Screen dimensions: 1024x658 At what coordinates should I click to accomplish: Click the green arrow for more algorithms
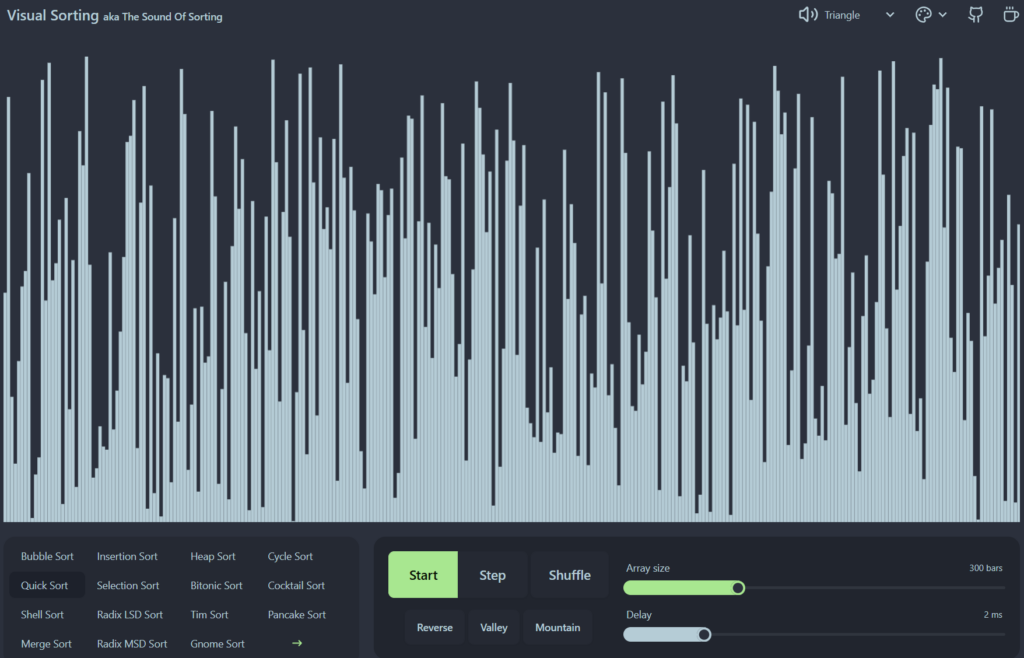point(297,643)
